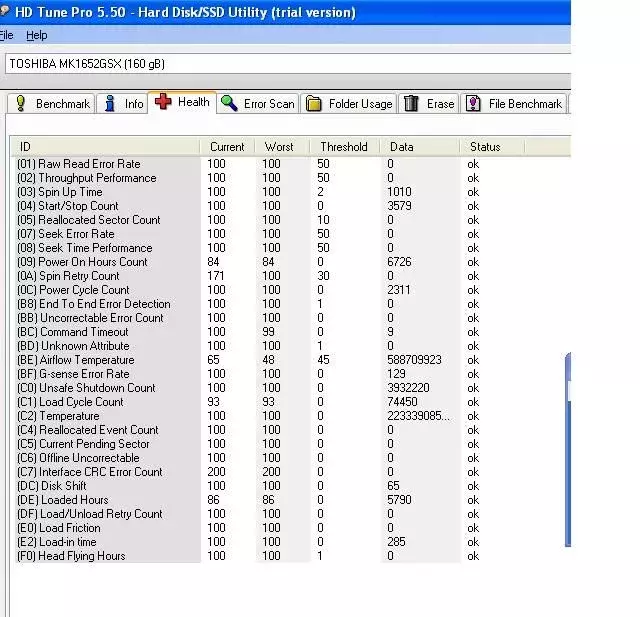Sort by the ID column header
The image size is (640, 617).
(x=105, y=147)
